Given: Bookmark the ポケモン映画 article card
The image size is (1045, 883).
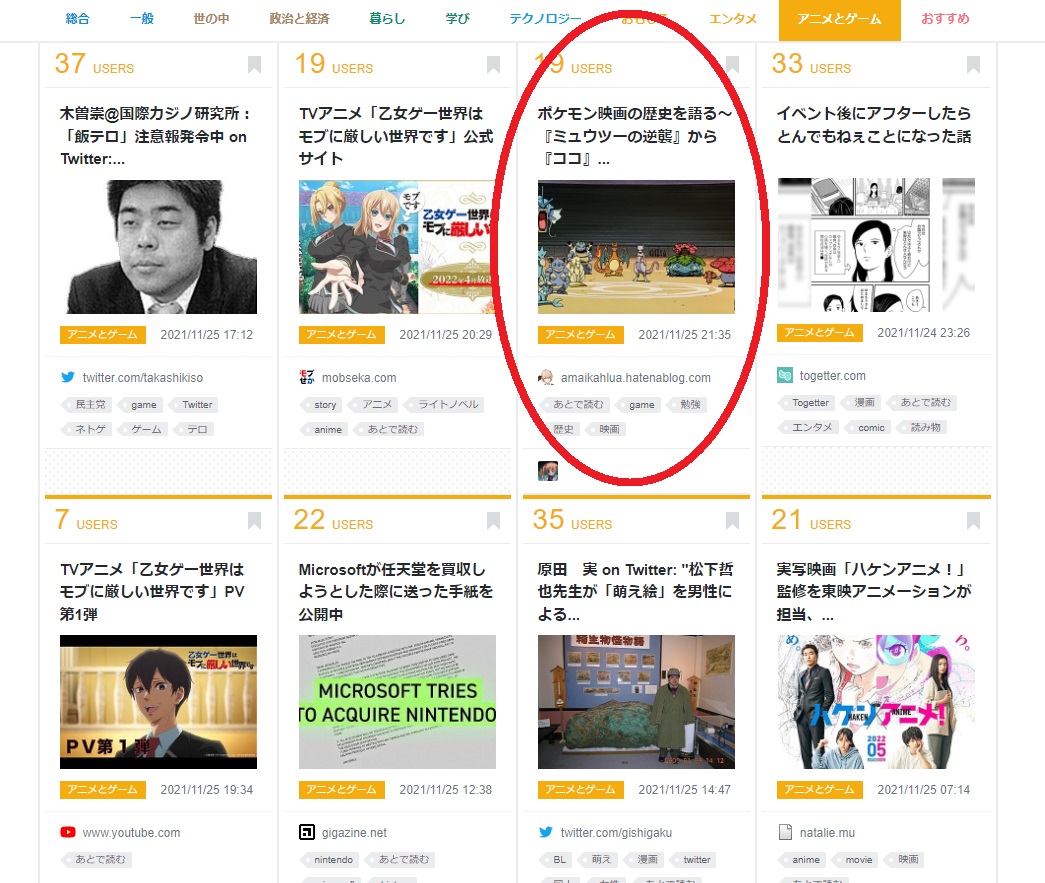Looking at the screenshot, I should pyautogui.click(x=732, y=65).
